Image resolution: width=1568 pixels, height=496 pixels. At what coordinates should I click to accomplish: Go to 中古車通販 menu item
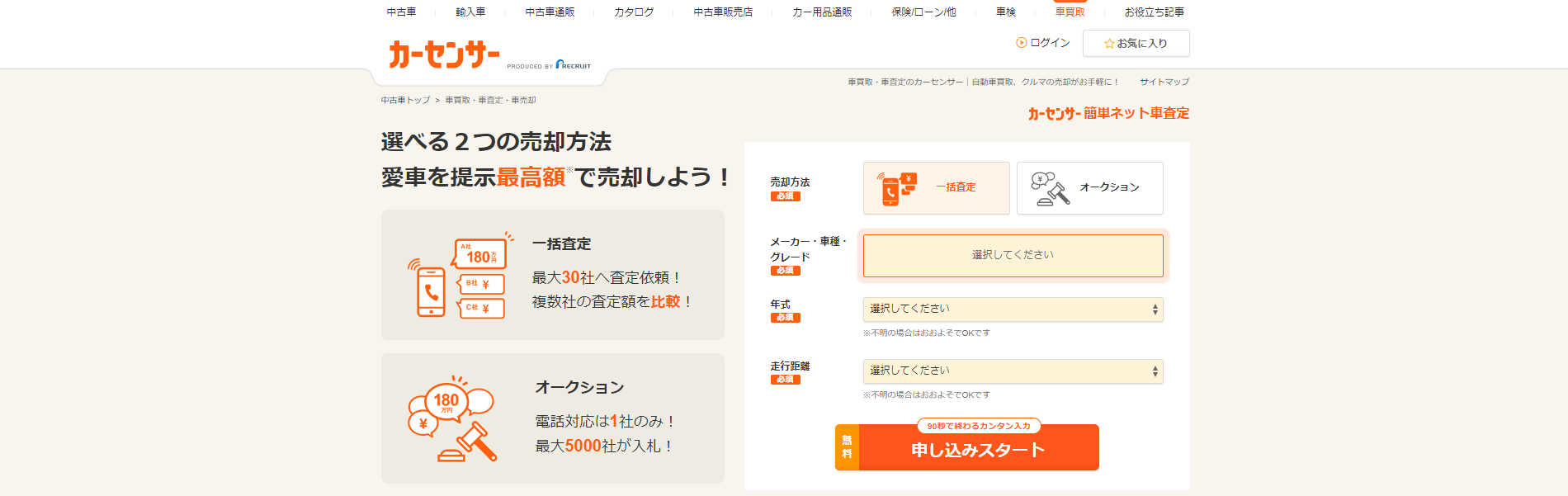click(550, 12)
